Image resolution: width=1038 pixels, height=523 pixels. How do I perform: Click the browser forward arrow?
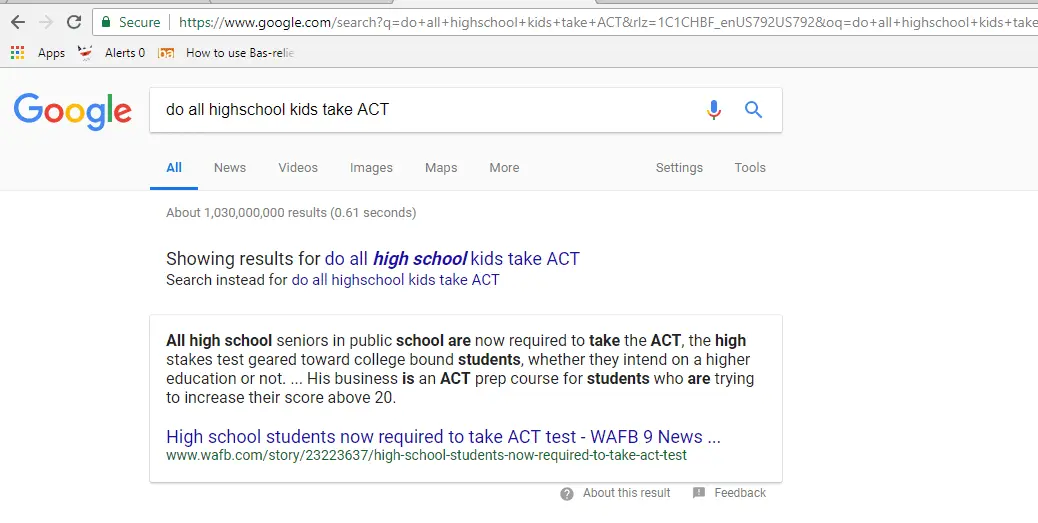[x=46, y=22]
